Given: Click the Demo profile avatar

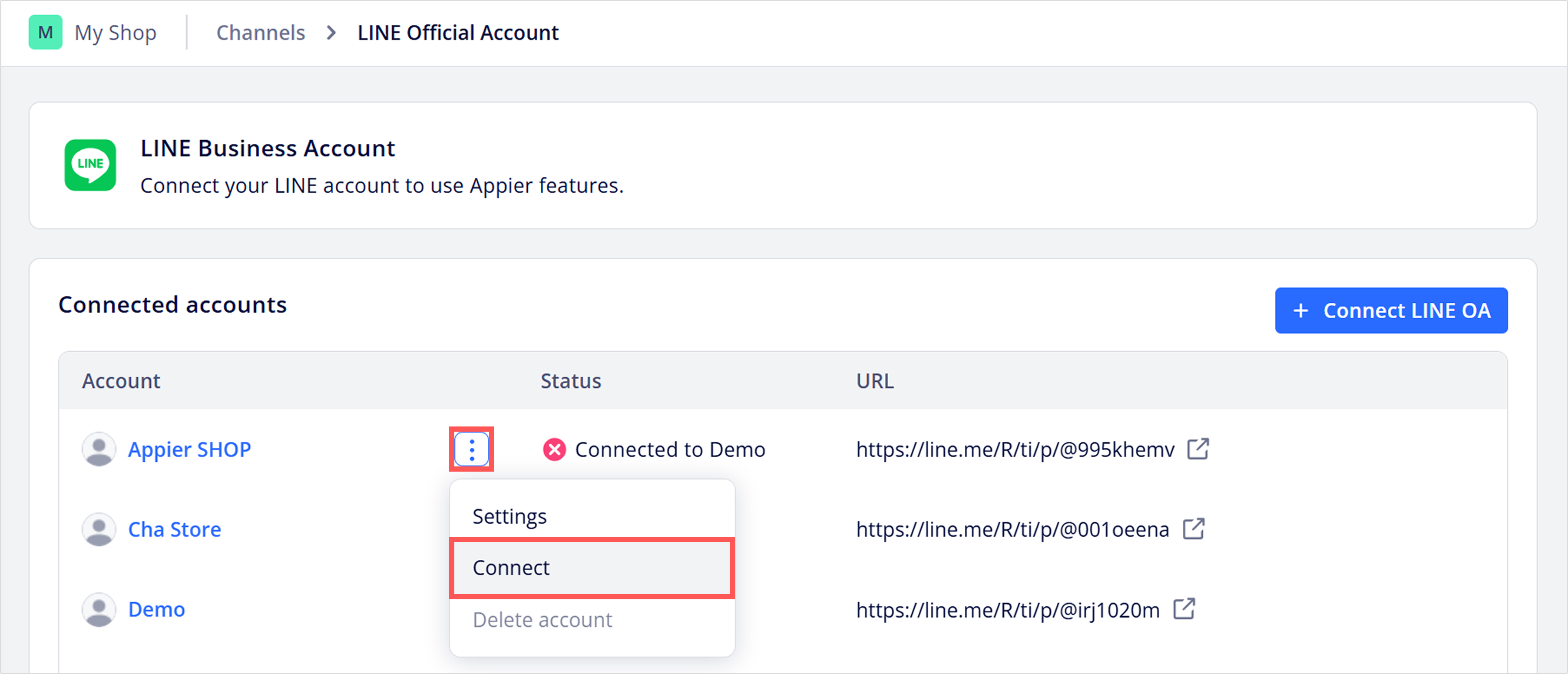Looking at the screenshot, I should tap(99, 609).
